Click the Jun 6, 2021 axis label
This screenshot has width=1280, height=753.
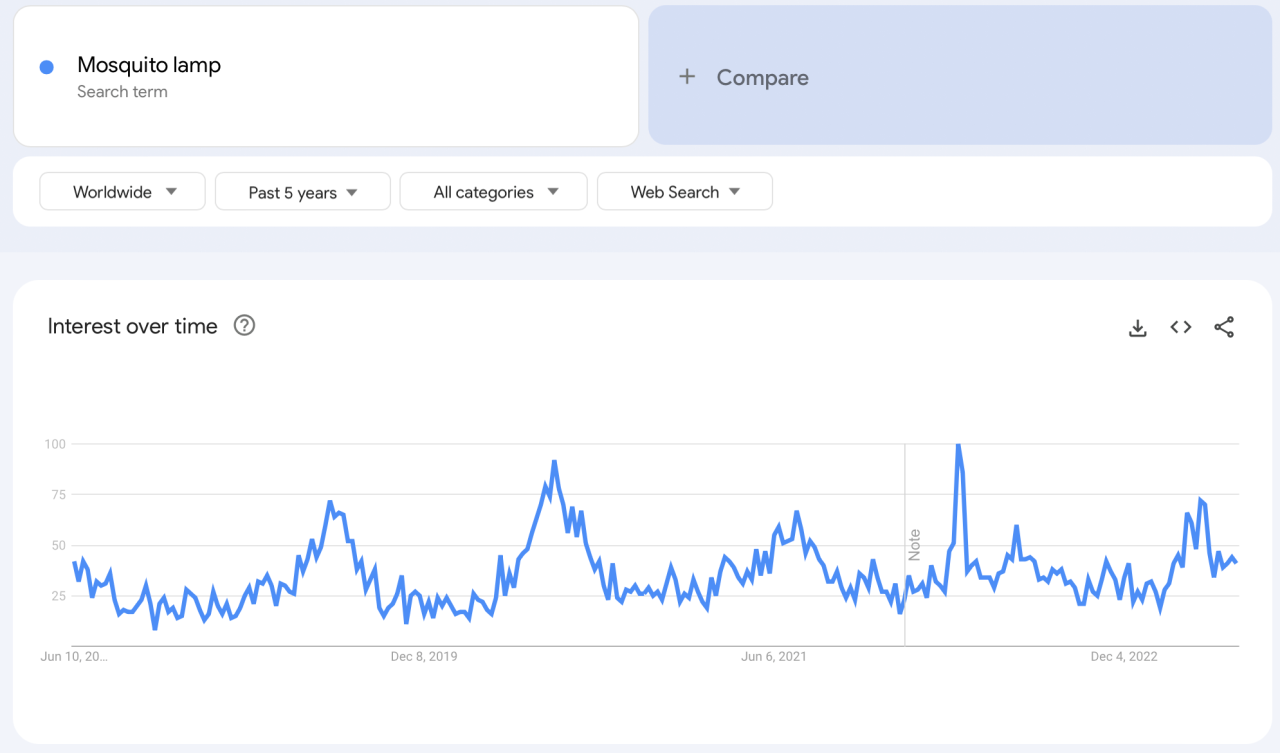[774, 656]
